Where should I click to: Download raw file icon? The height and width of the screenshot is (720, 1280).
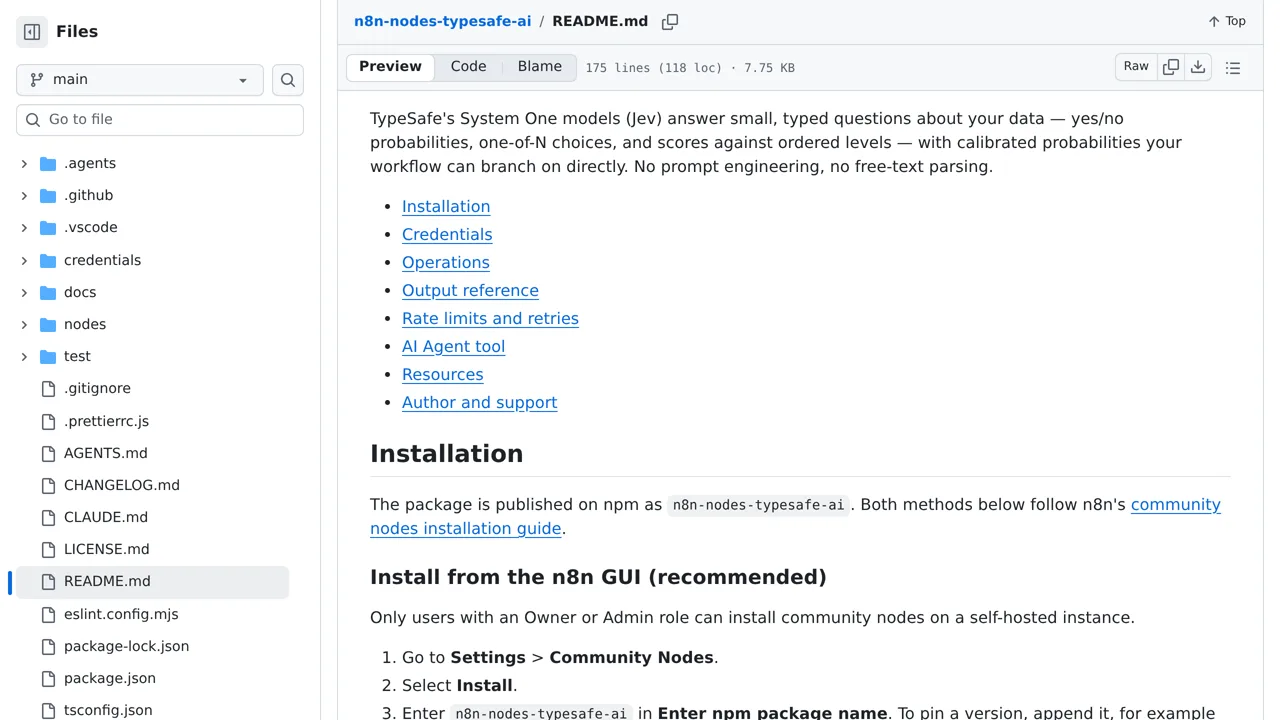point(1198,67)
